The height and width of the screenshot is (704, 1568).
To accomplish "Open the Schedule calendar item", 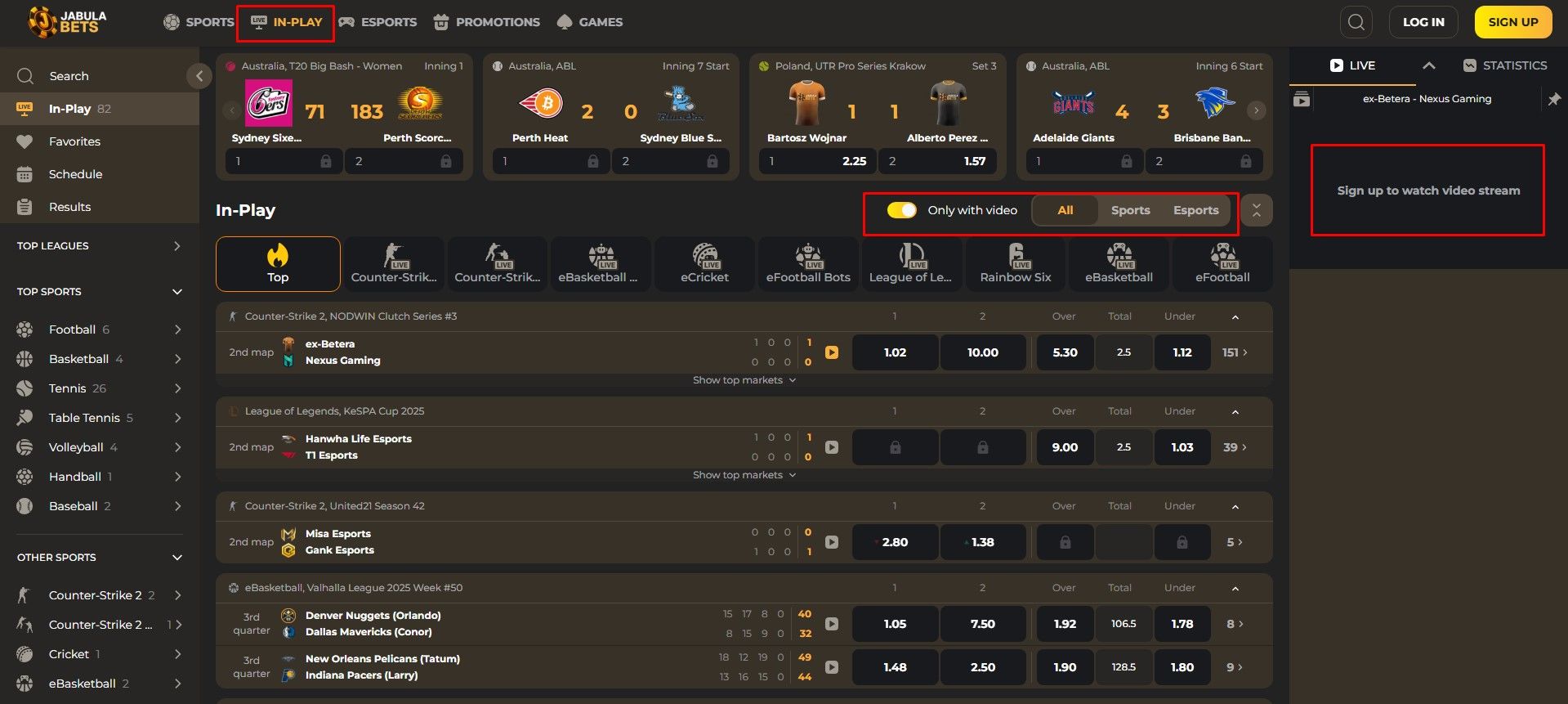I will [100, 174].
